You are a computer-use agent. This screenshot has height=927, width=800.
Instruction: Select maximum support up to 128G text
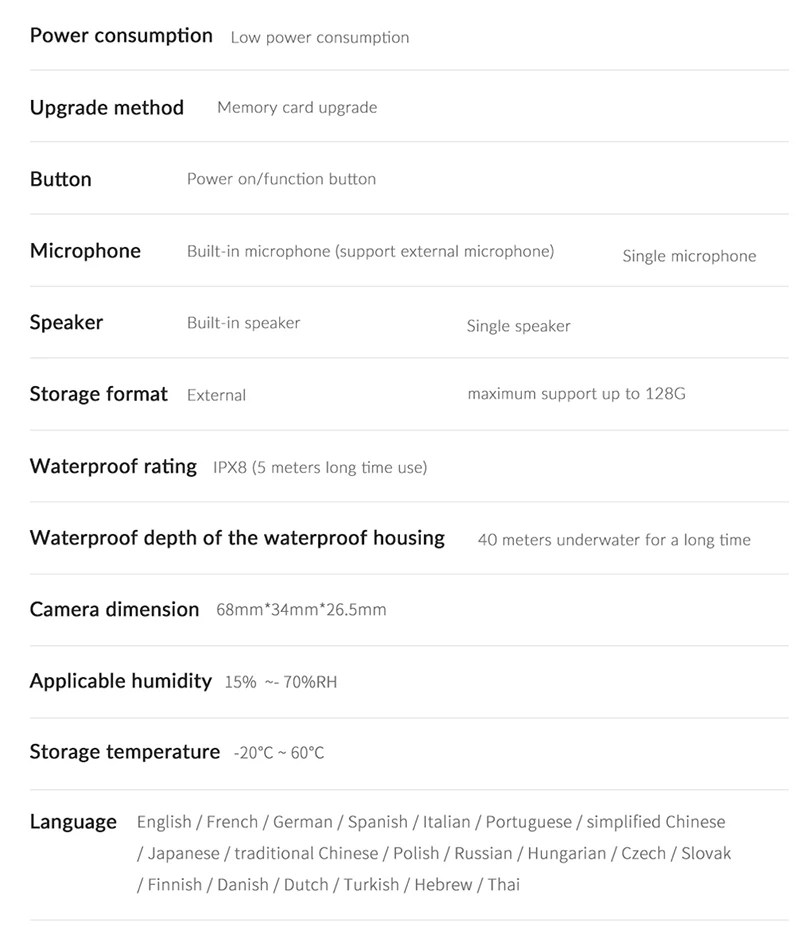pos(576,394)
